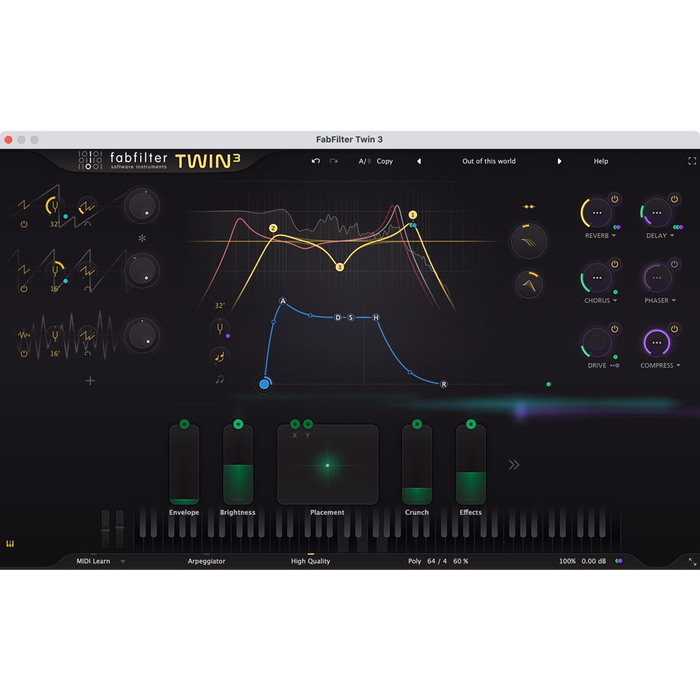Image resolution: width=700 pixels, height=700 pixels.
Task: Toggle the Reverb power button
Action: point(615,199)
